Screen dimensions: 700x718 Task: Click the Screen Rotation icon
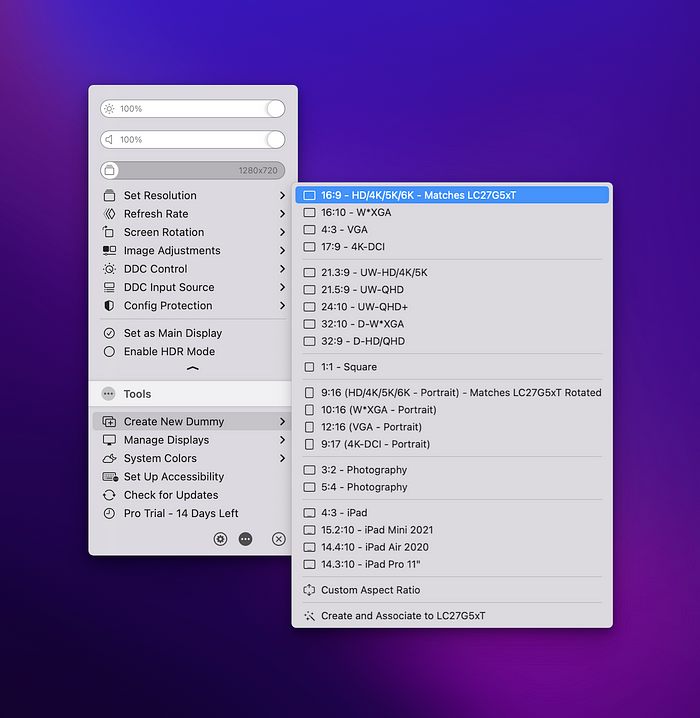pyautogui.click(x=109, y=232)
